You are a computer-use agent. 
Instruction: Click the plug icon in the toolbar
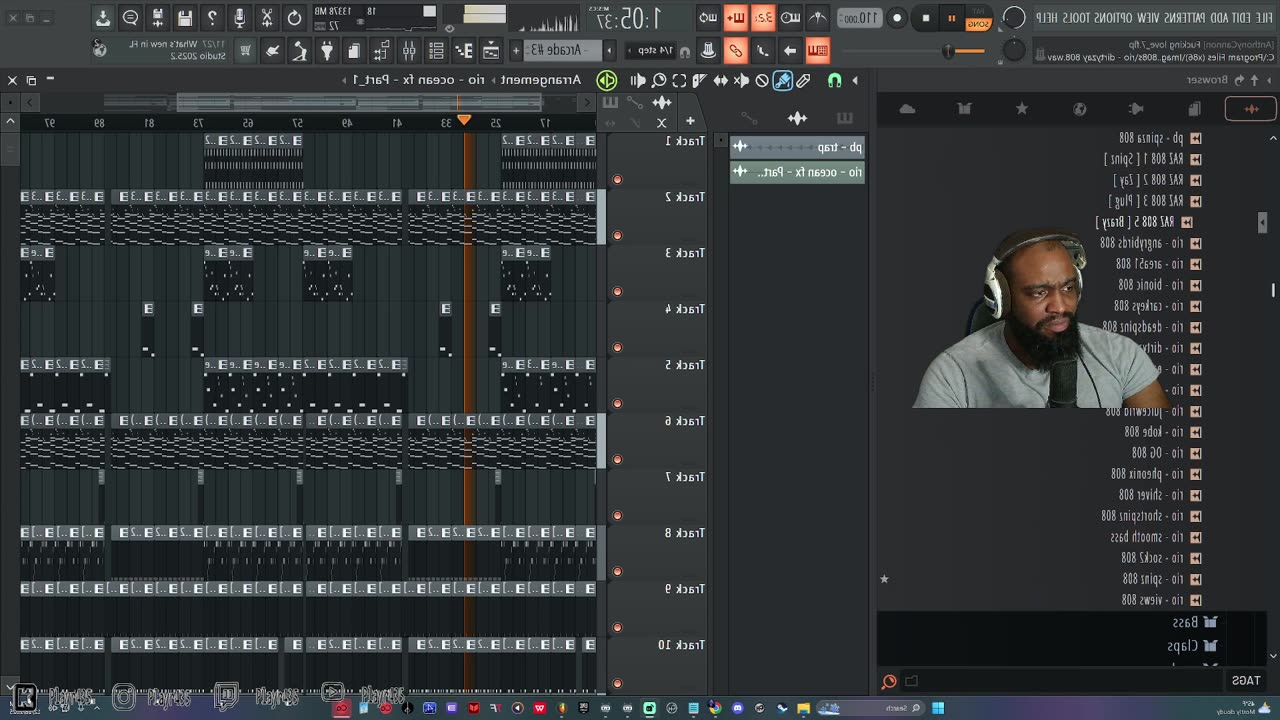[327, 51]
